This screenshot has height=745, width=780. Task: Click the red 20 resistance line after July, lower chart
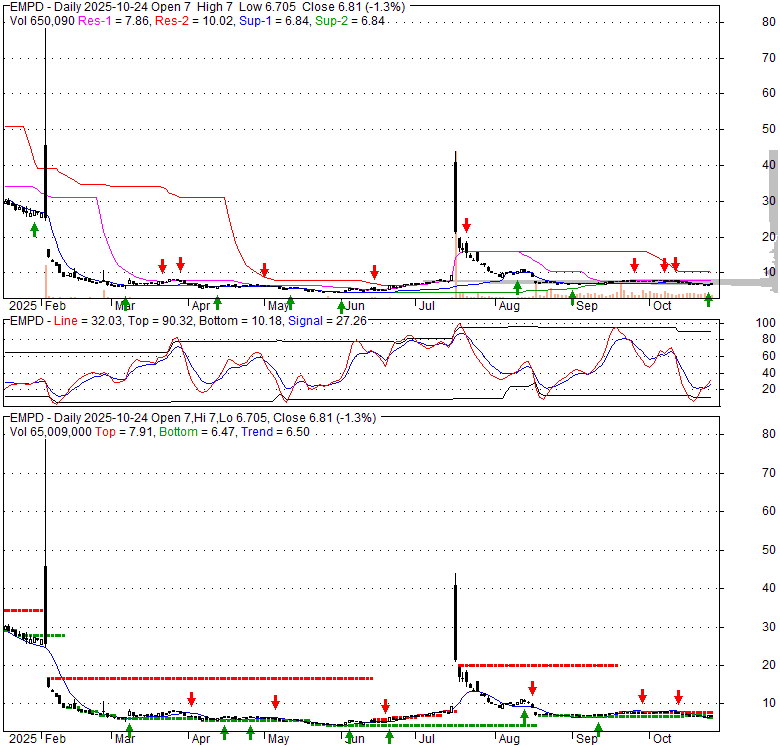pyautogui.click(x=538, y=665)
